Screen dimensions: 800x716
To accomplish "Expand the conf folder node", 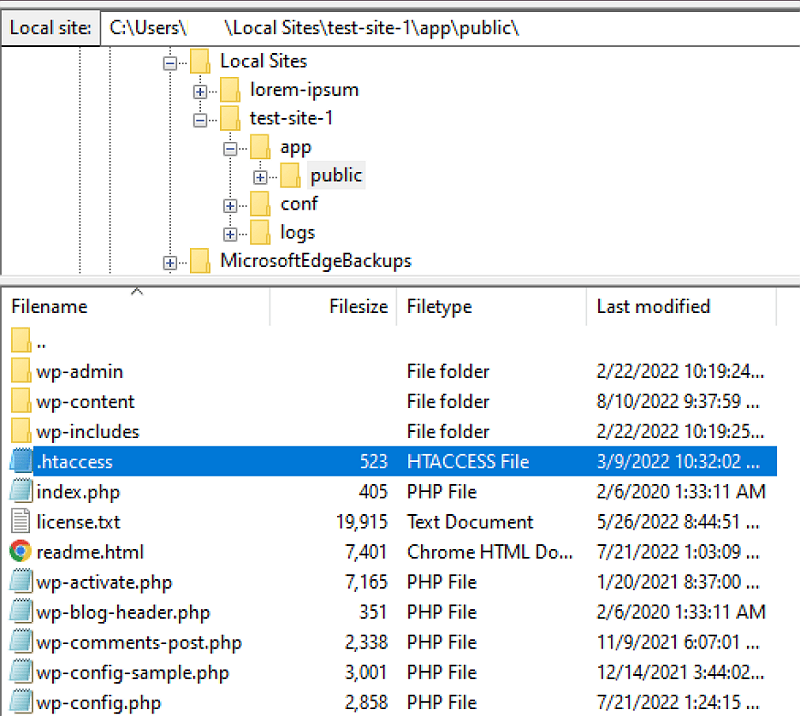I will coord(230,204).
